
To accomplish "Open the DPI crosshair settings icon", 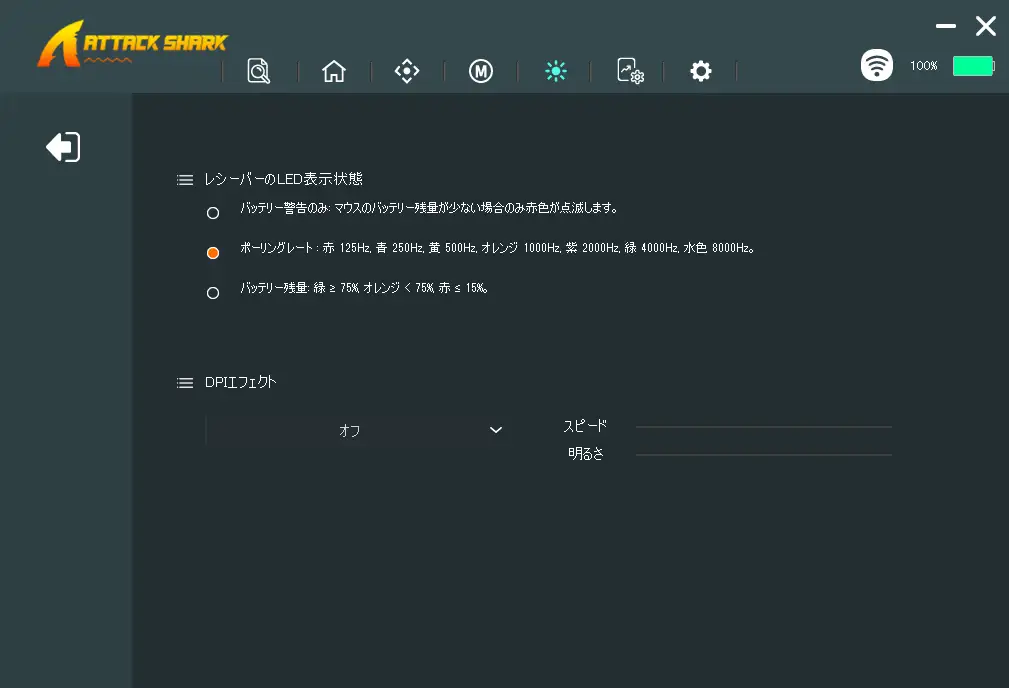I will (x=407, y=71).
